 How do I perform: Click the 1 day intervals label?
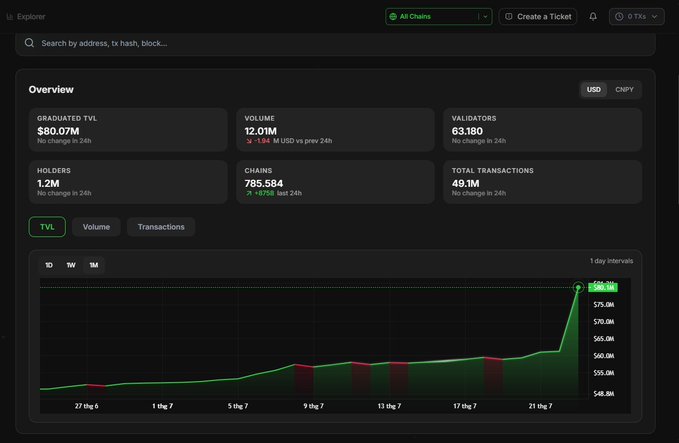(x=611, y=261)
